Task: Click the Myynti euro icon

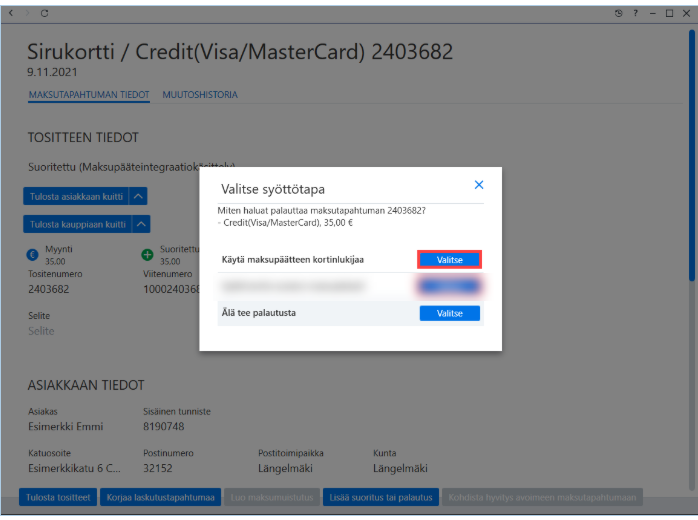Action: [32, 255]
